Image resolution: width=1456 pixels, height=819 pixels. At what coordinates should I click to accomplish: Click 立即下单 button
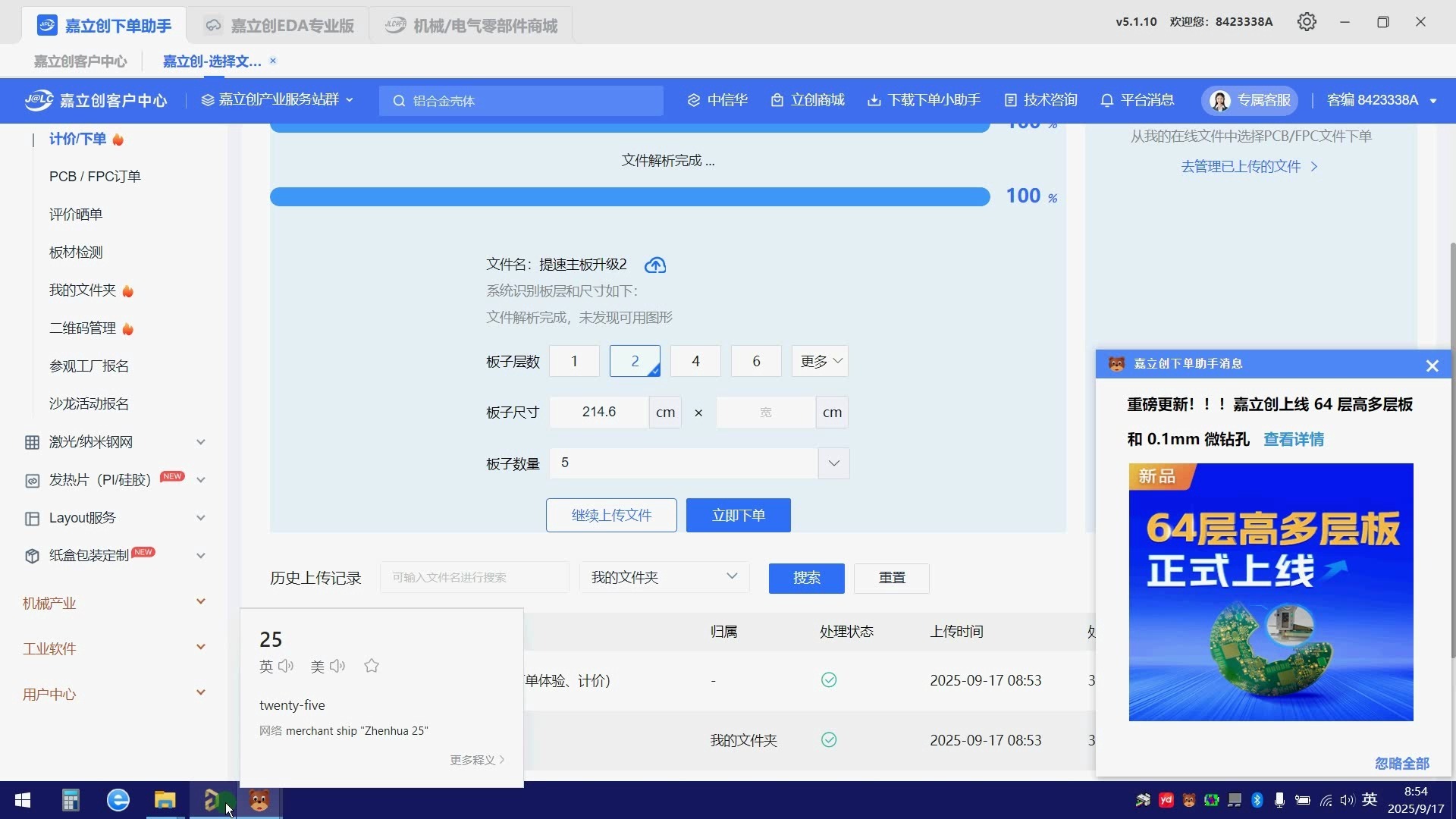739,516
